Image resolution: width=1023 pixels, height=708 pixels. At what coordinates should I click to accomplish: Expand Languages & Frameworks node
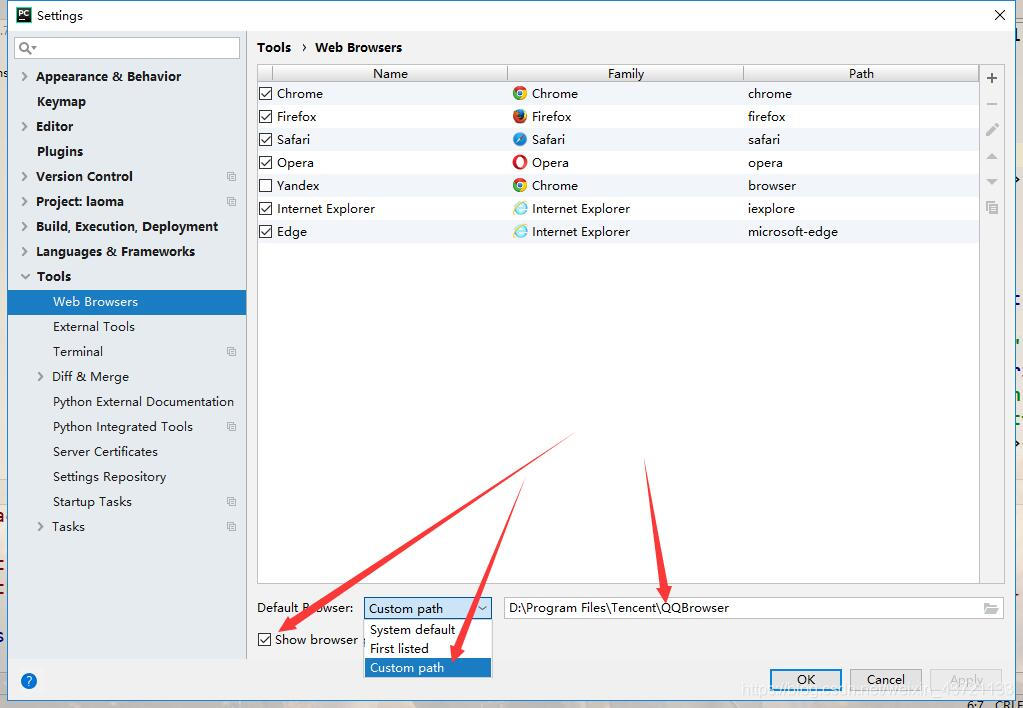pos(24,251)
